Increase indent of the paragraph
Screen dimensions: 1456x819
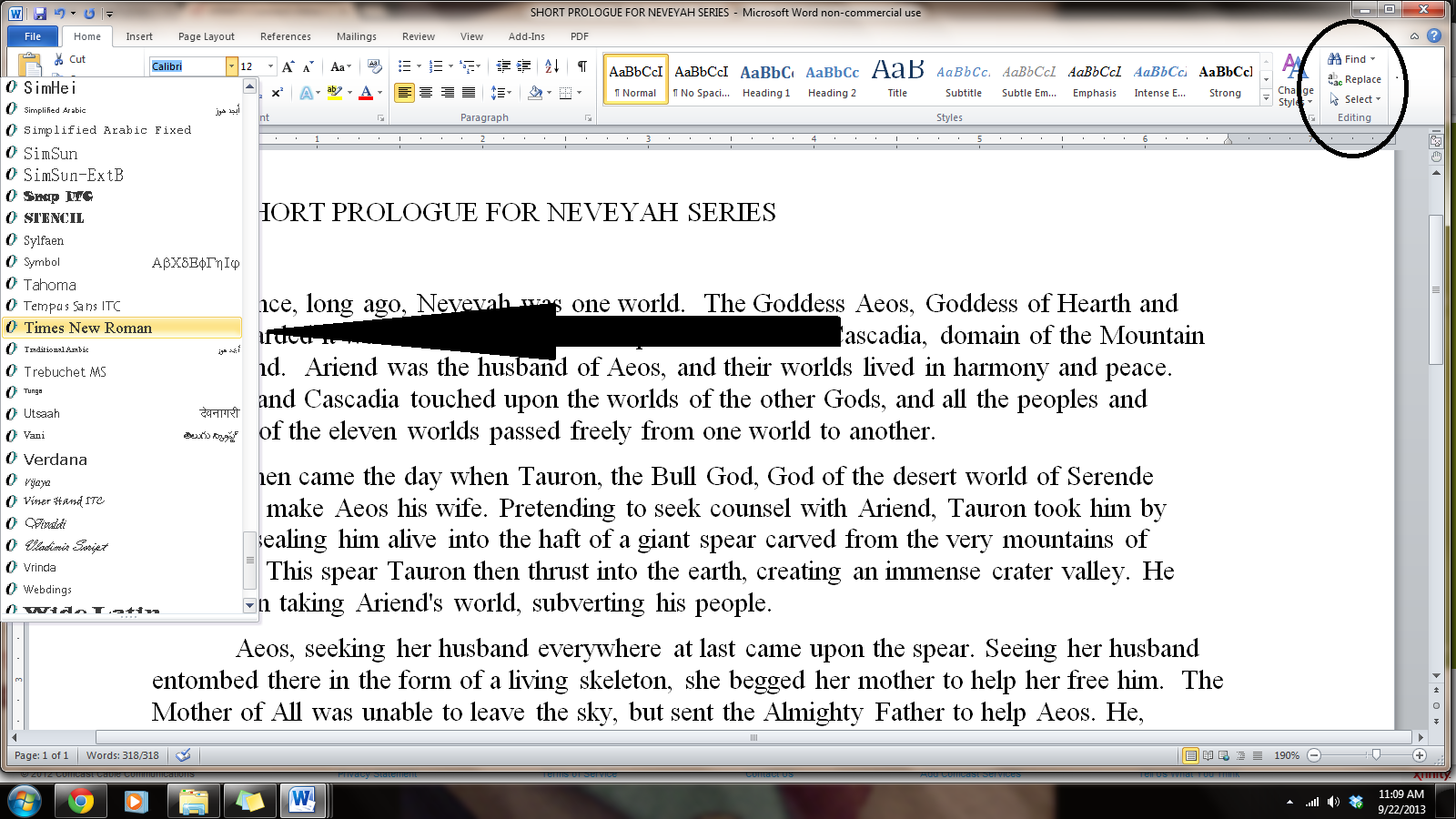524,66
